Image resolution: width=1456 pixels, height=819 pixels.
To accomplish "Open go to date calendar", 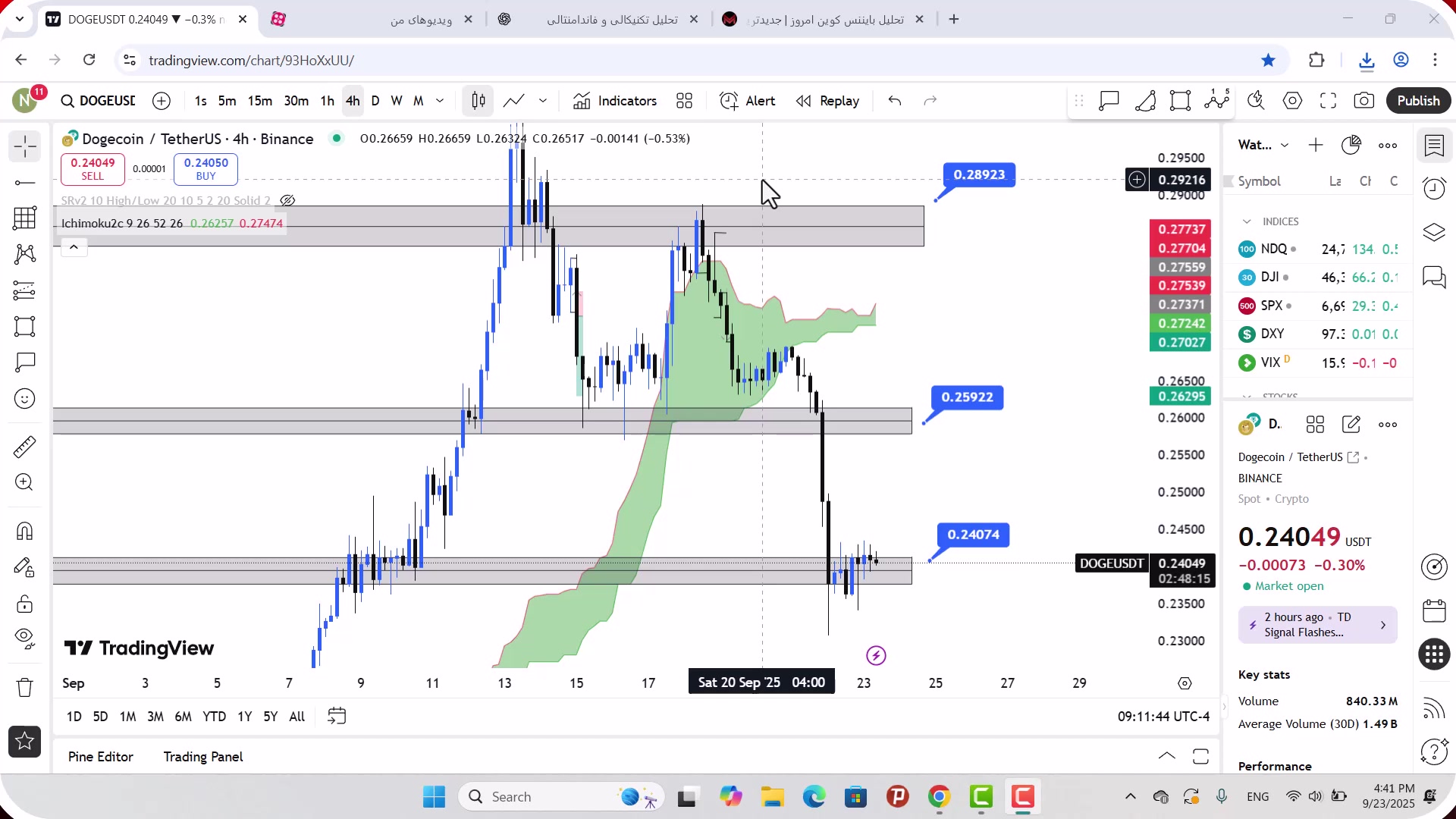I will (x=337, y=717).
